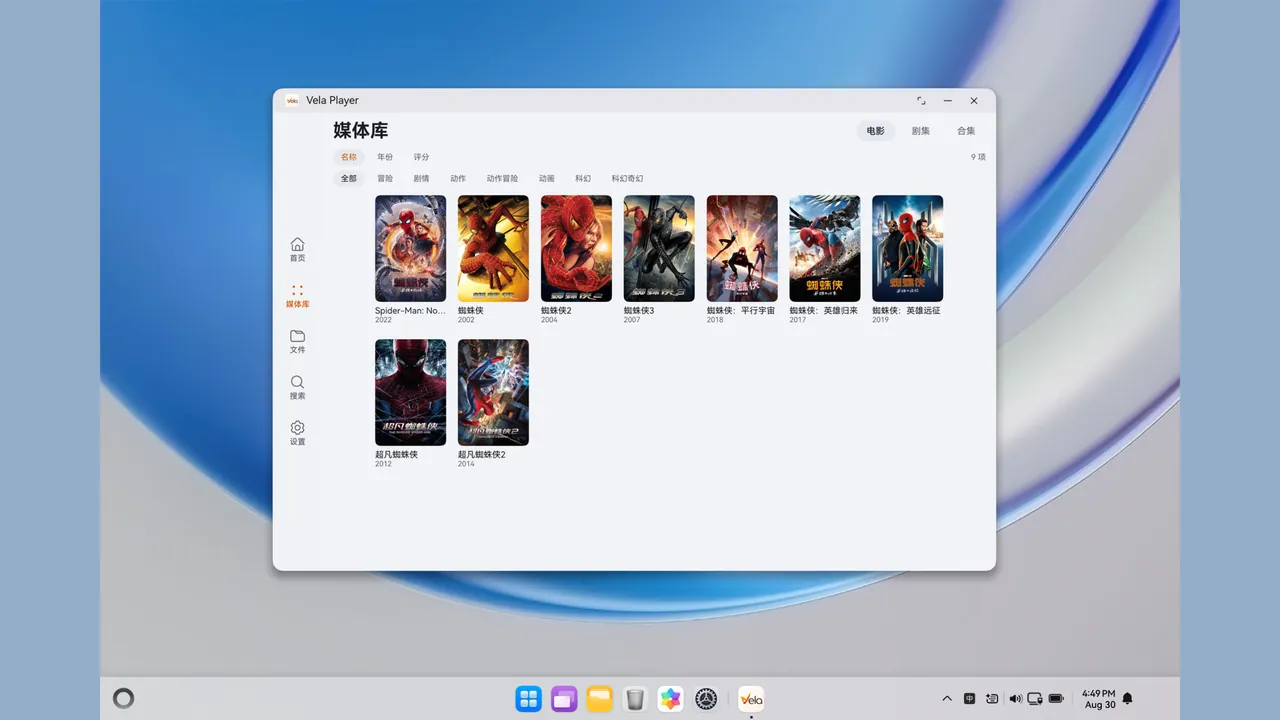
Task: Open the notifications bell
Action: 1128,699
